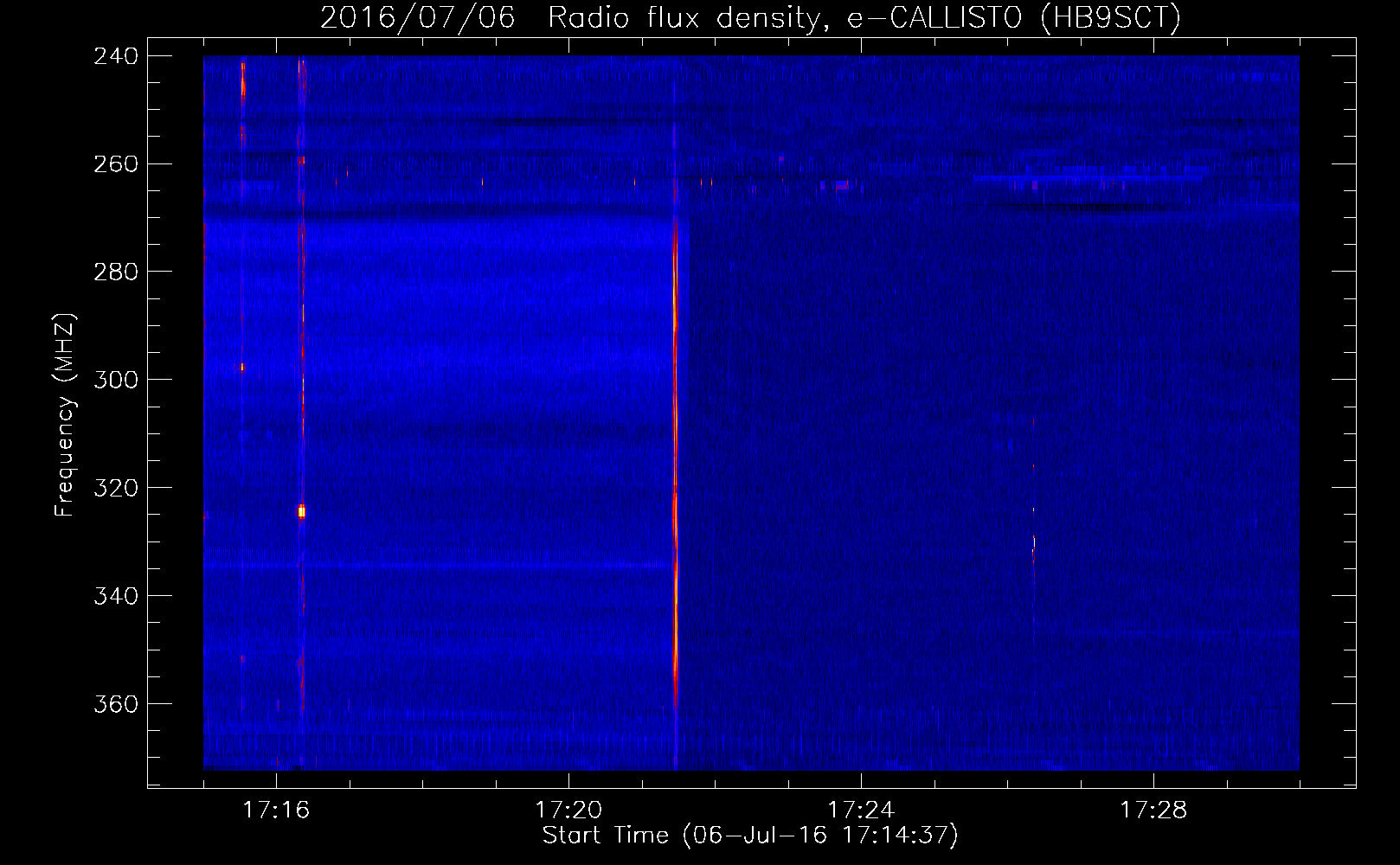Click the 17:20 time axis label
Image resolution: width=1400 pixels, height=865 pixels.
point(568,810)
